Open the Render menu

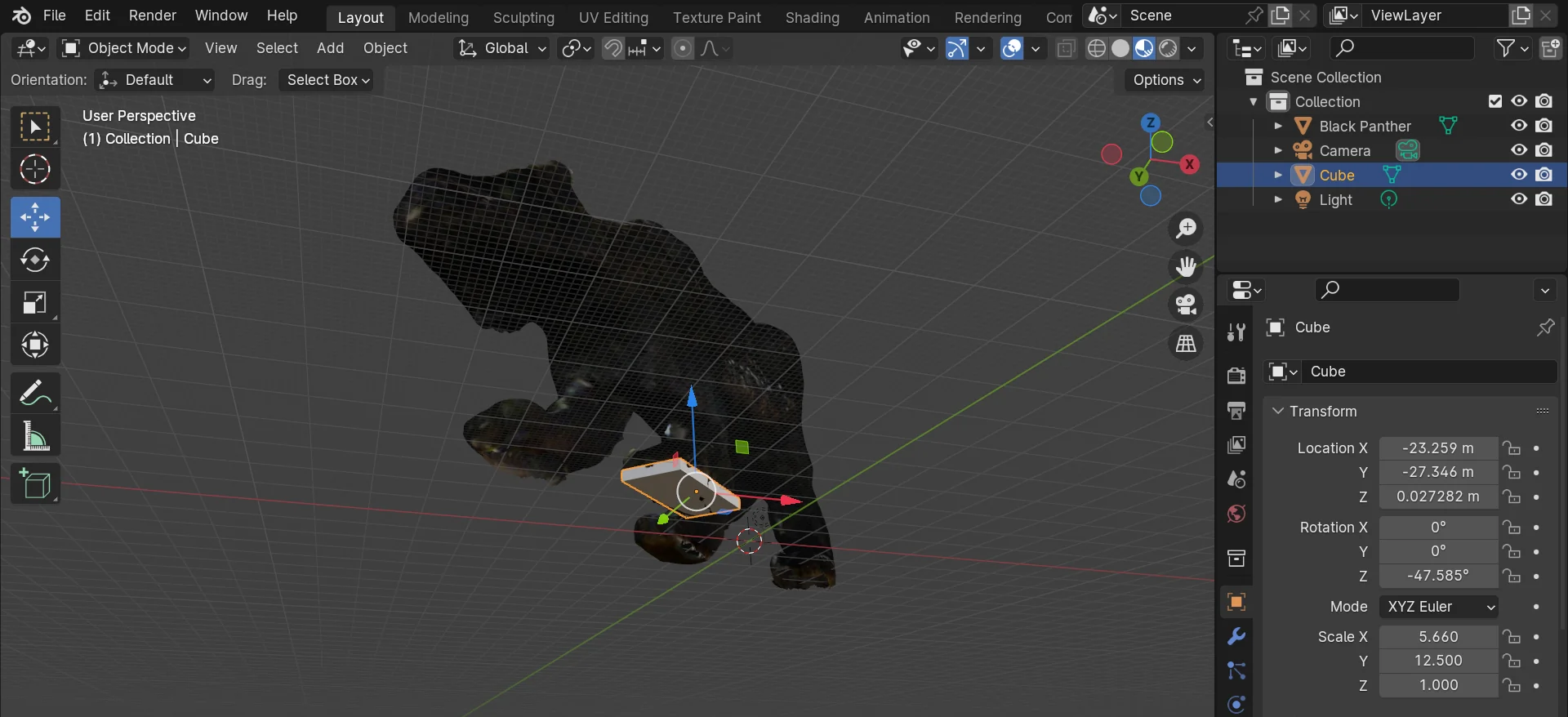152,16
